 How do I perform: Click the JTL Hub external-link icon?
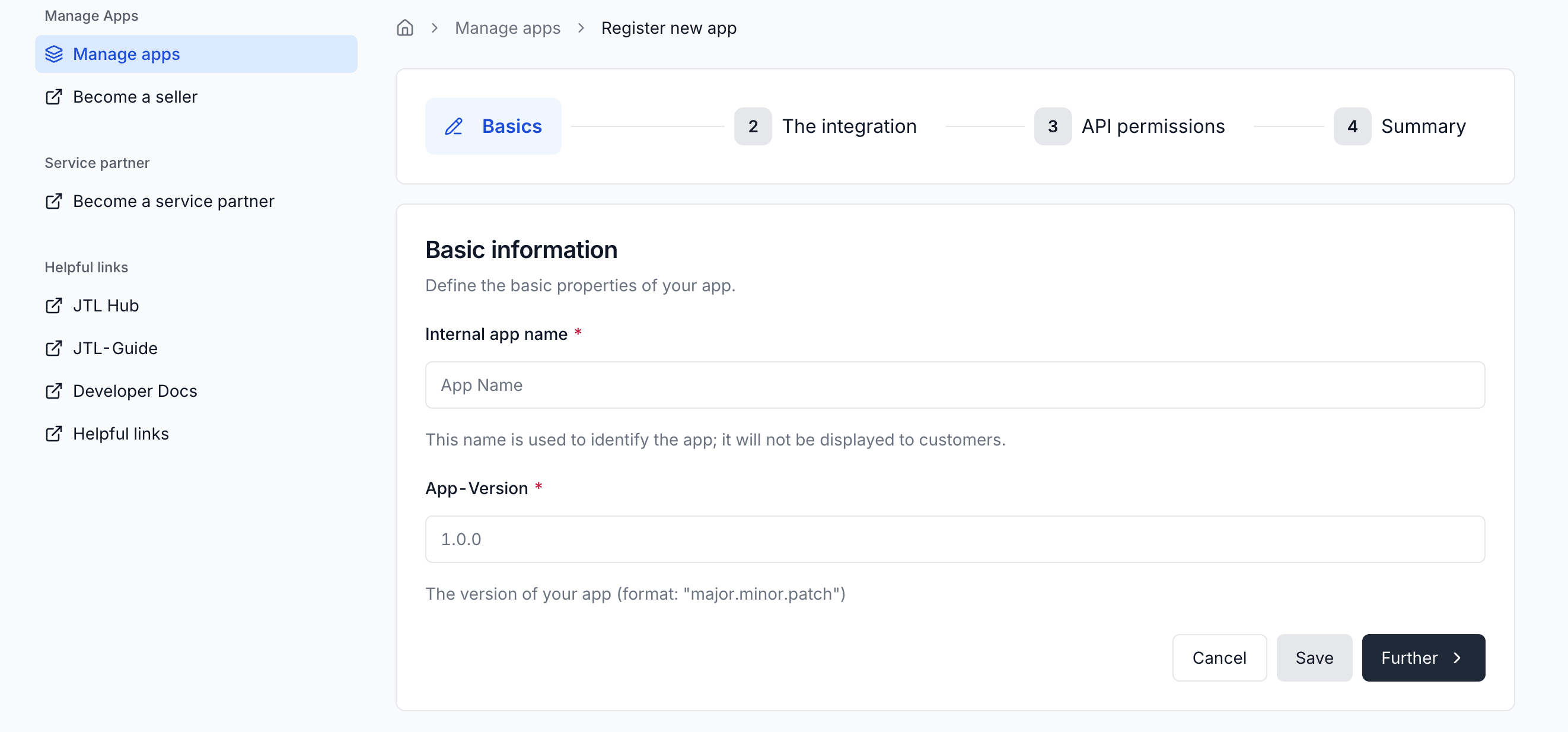[x=54, y=305]
